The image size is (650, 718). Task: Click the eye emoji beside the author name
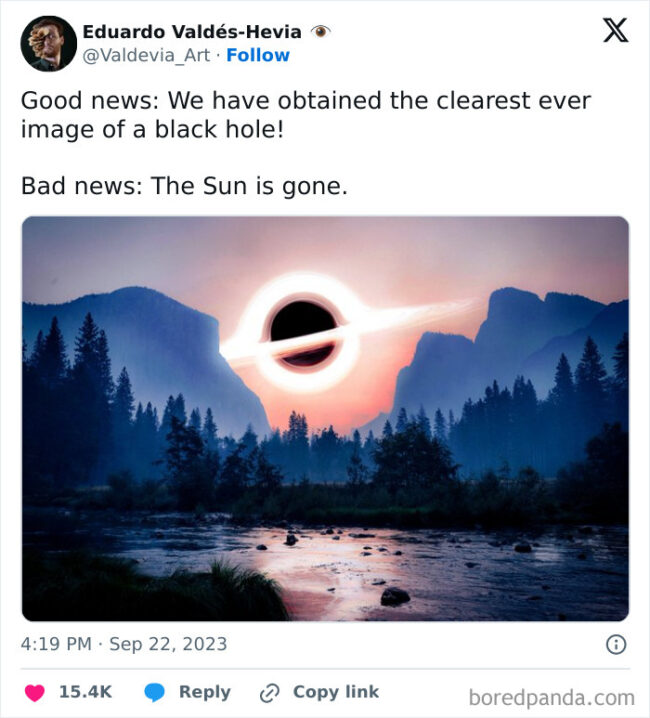point(321,32)
